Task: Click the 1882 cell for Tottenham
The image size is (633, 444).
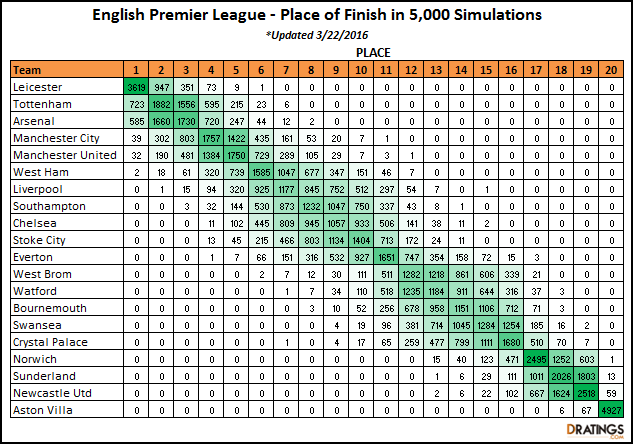Action: [162, 103]
